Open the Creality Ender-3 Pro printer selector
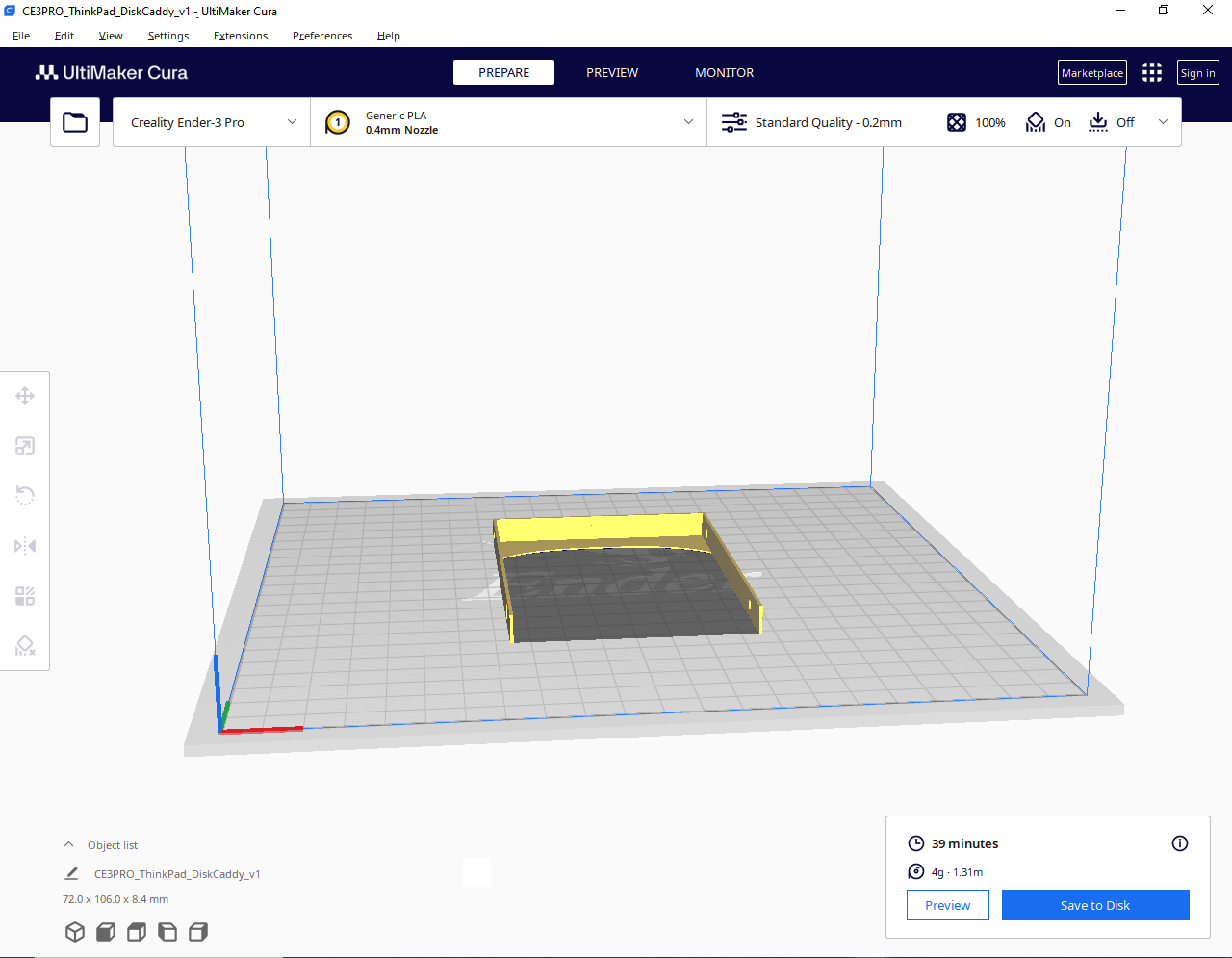Screen dimensions: 1232x958 click(212, 122)
